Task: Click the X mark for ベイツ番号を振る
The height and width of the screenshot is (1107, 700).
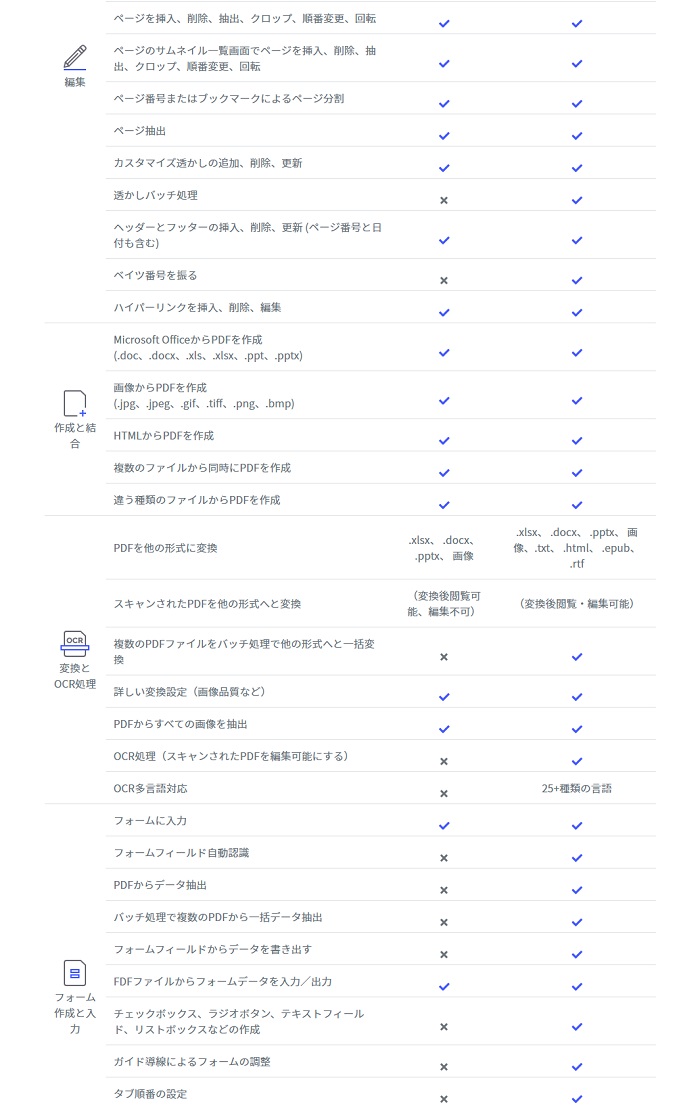Action: tap(444, 280)
